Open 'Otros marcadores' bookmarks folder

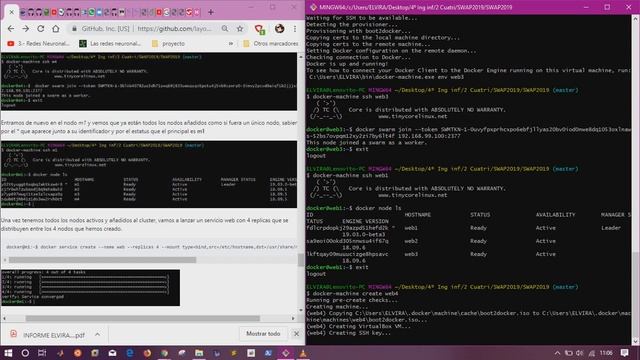pyautogui.click(x=271, y=43)
